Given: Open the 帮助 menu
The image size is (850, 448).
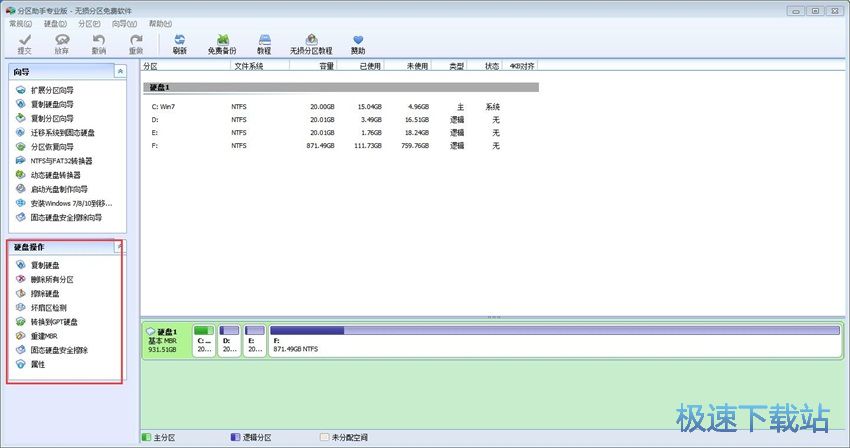Looking at the screenshot, I should 160,23.
